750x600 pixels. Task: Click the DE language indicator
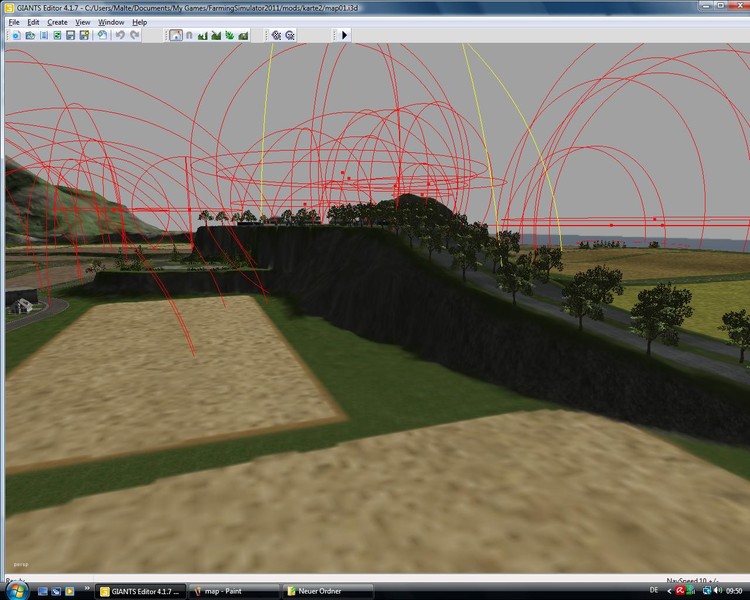(x=654, y=591)
